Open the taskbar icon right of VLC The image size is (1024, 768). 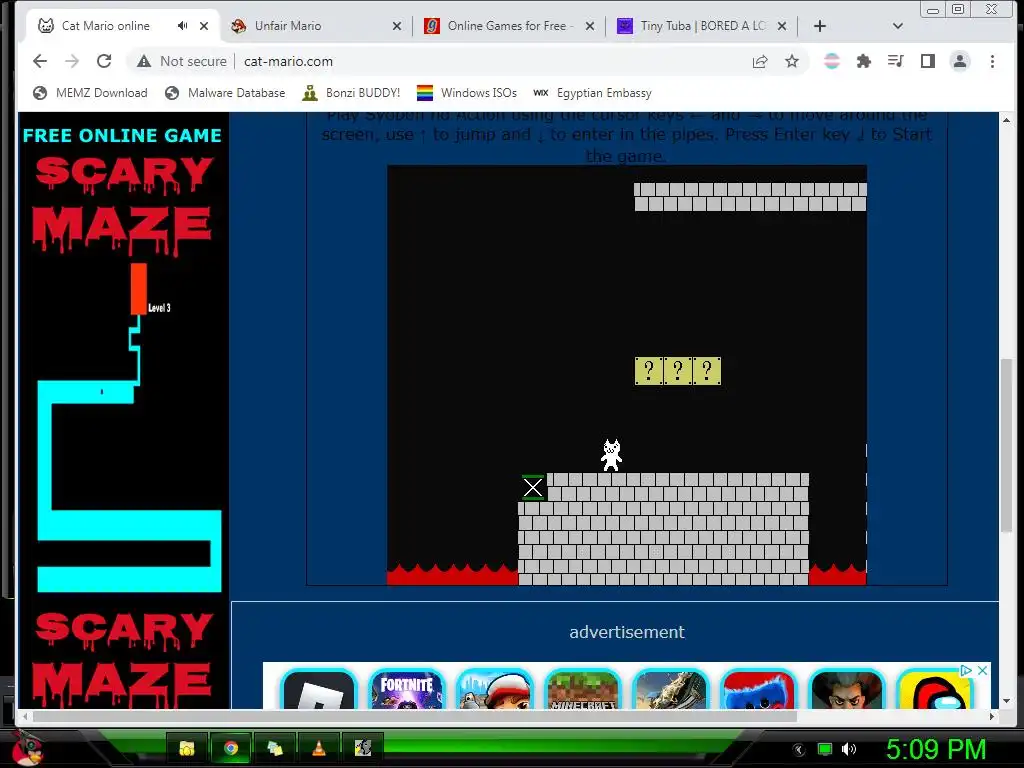click(x=363, y=748)
